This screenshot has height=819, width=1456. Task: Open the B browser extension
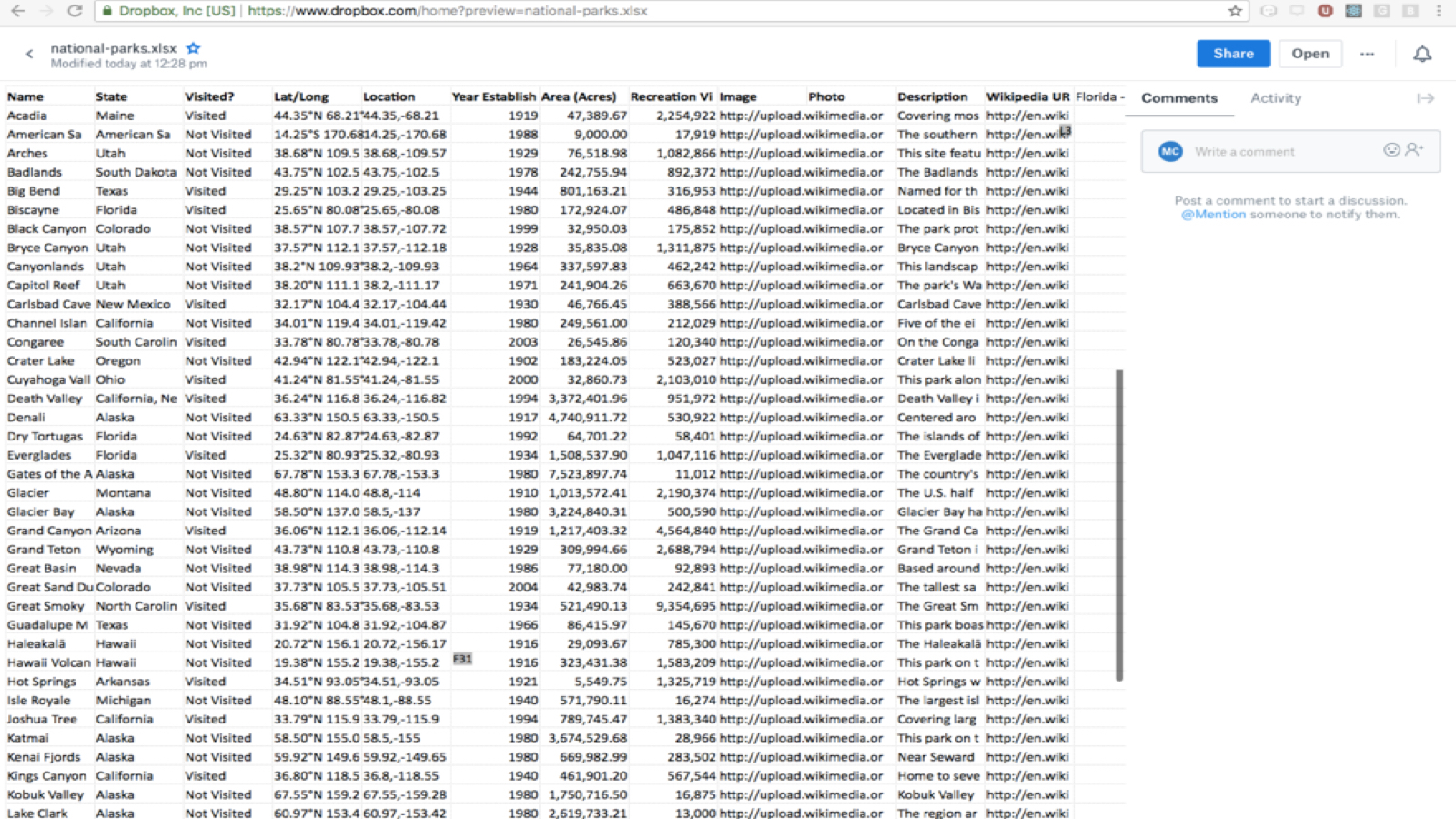click(1410, 11)
